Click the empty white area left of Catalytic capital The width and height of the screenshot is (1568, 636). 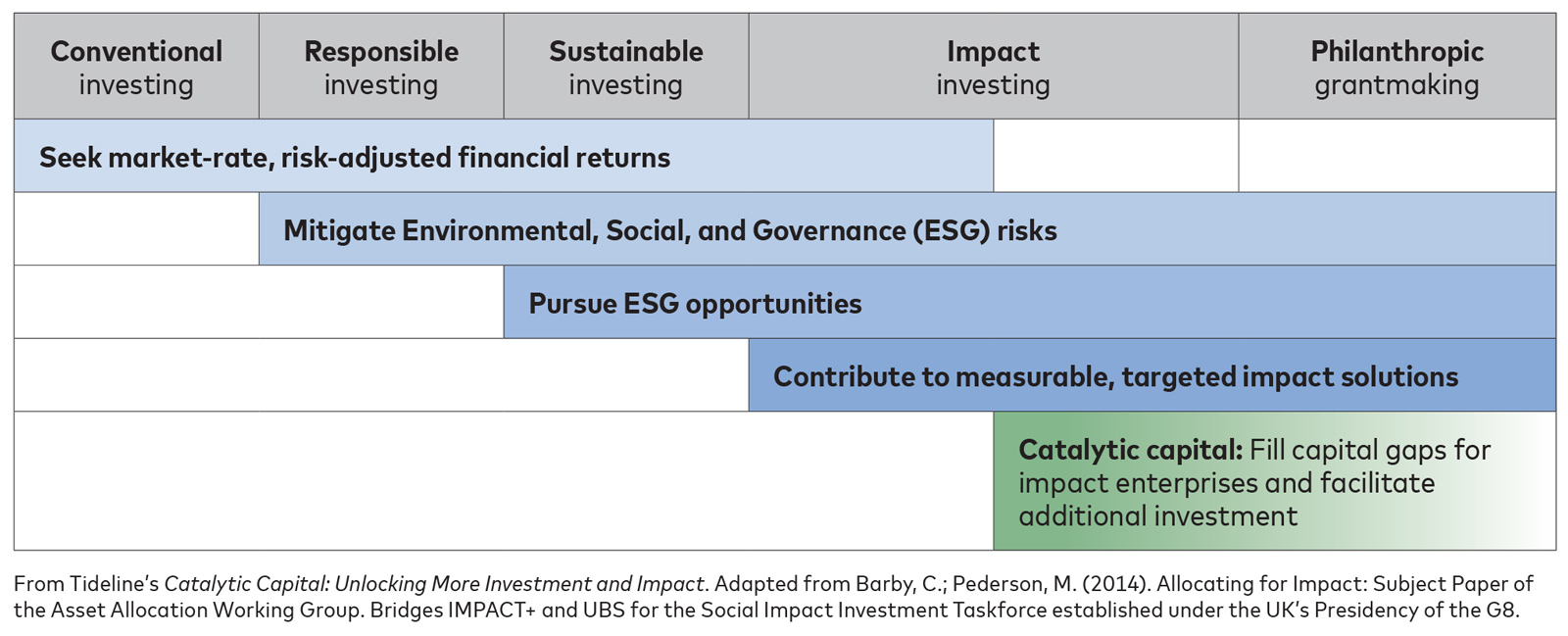coord(504,480)
